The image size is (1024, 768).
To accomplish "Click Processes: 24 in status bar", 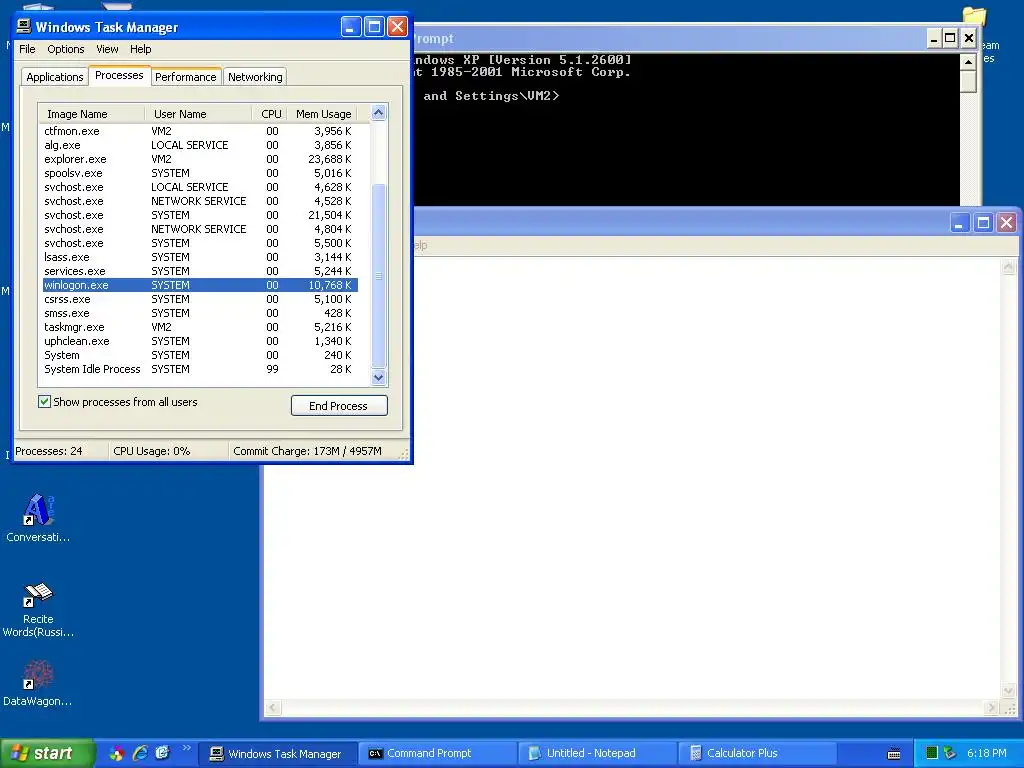I will pos(49,451).
